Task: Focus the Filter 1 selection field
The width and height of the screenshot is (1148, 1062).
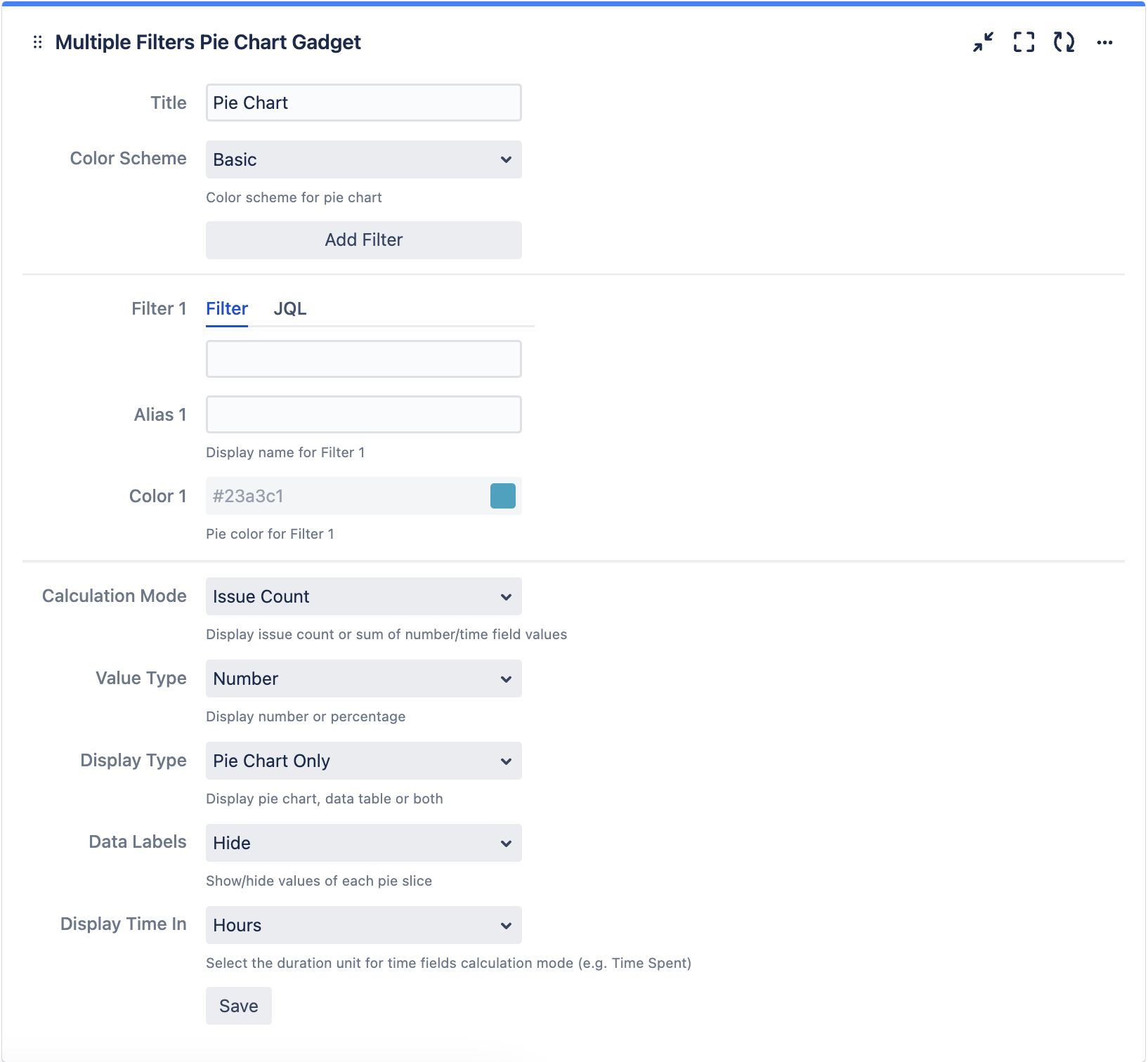Action: tap(363, 358)
